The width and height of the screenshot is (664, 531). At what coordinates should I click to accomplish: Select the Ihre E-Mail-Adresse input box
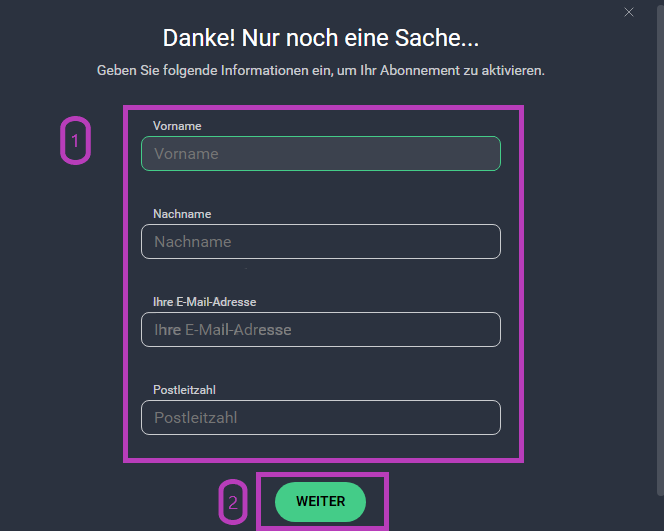(321, 330)
